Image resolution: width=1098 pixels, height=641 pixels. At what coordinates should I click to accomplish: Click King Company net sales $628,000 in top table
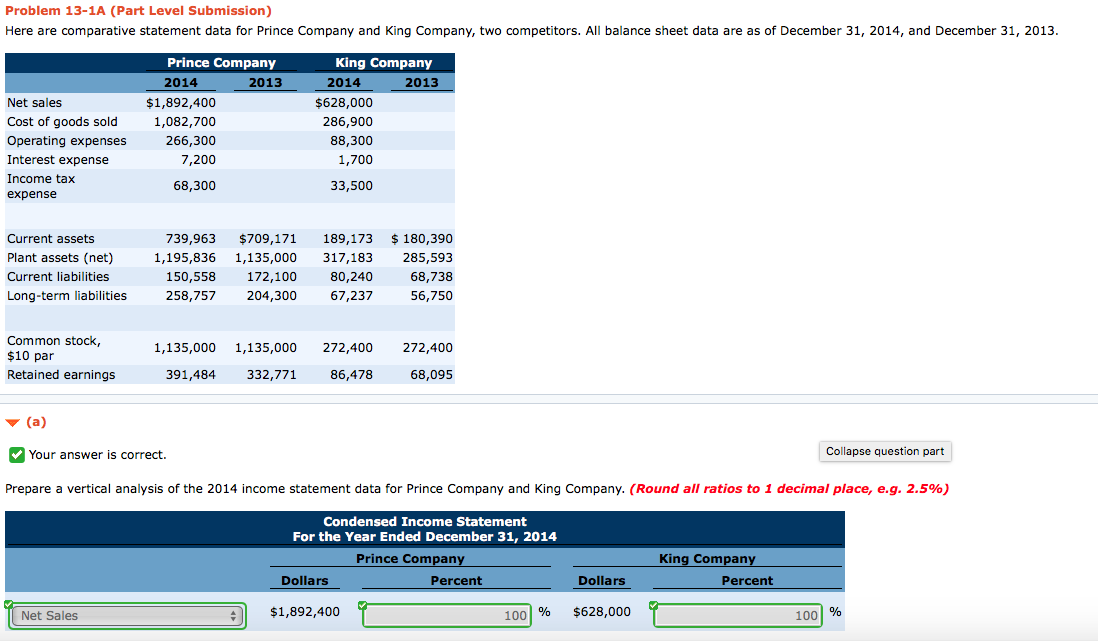point(344,103)
